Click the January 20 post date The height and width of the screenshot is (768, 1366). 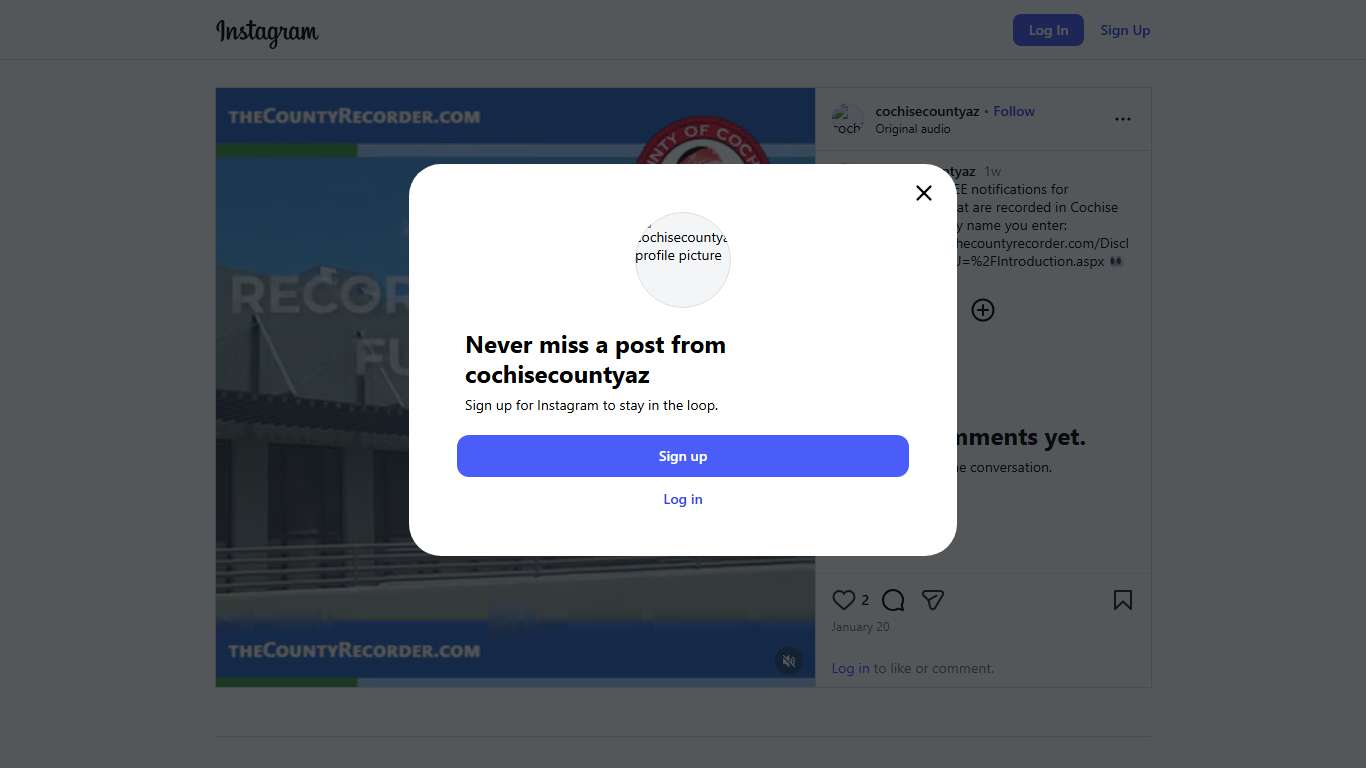click(x=860, y=627)
